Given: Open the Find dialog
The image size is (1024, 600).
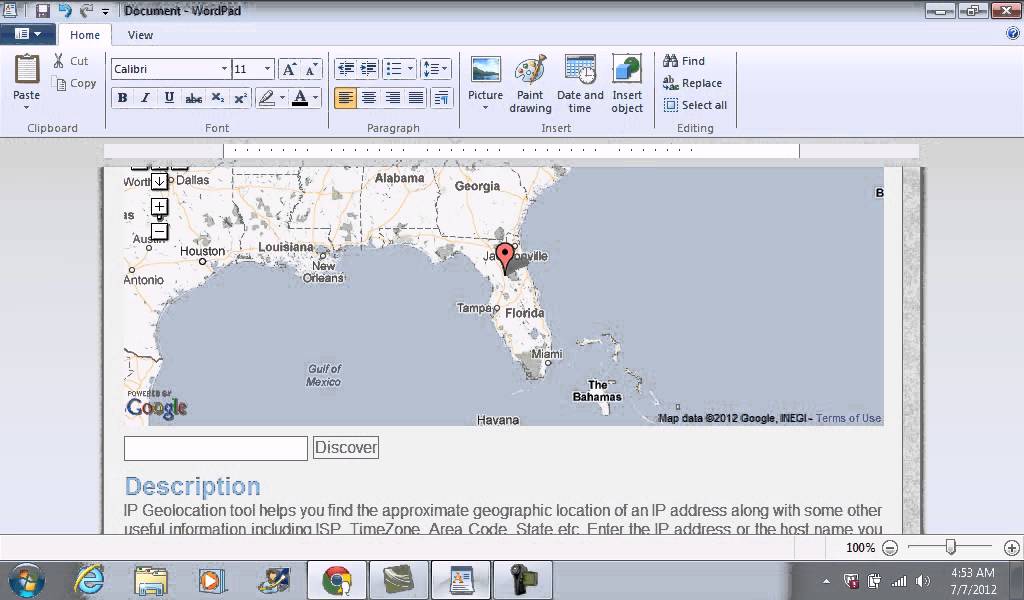Looking at the screenshot, I should 684,61.
